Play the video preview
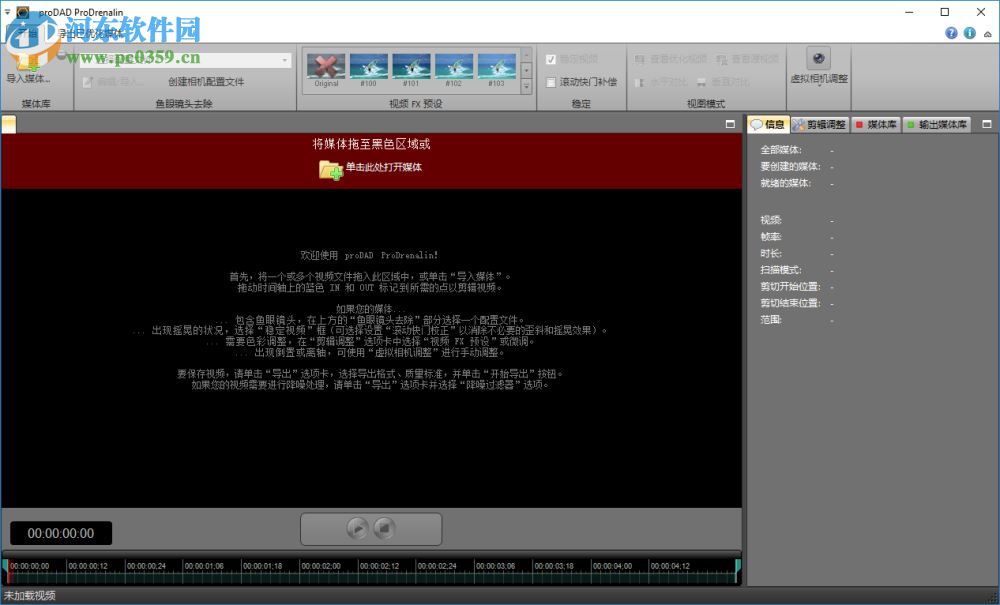Image resolution: width=1000 pixels, height=605 pixels. coord(357,528)
